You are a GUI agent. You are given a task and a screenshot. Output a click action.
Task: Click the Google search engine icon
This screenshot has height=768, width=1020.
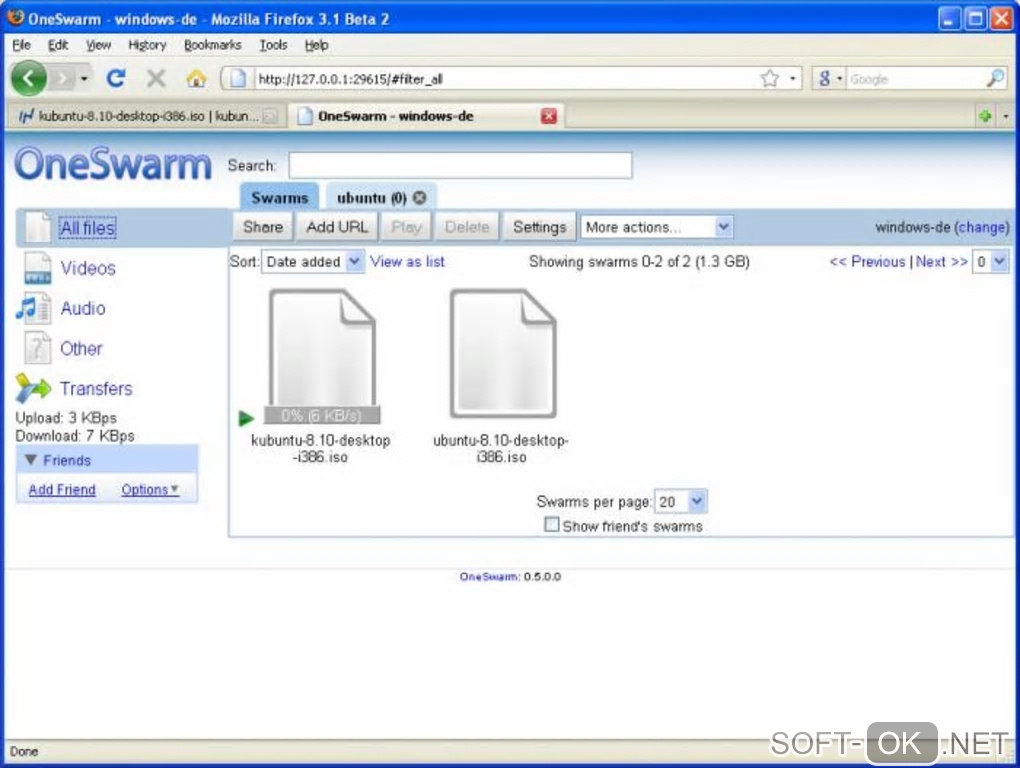(x=824, y=79)
